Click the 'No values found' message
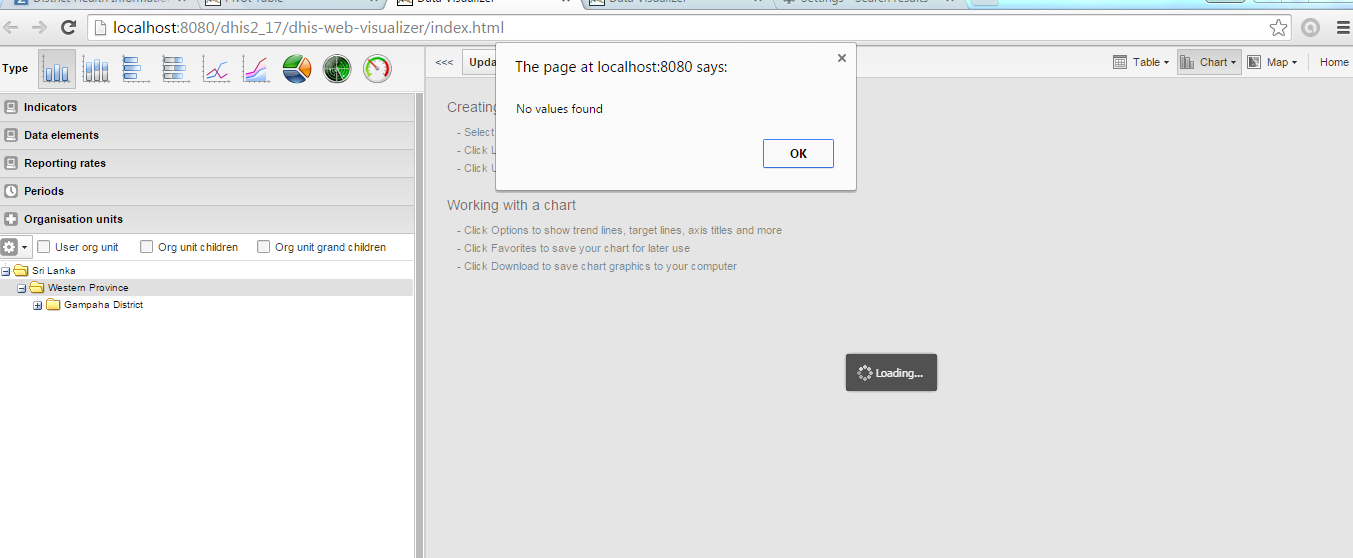The image size is (1353, 558). point(559,109)
